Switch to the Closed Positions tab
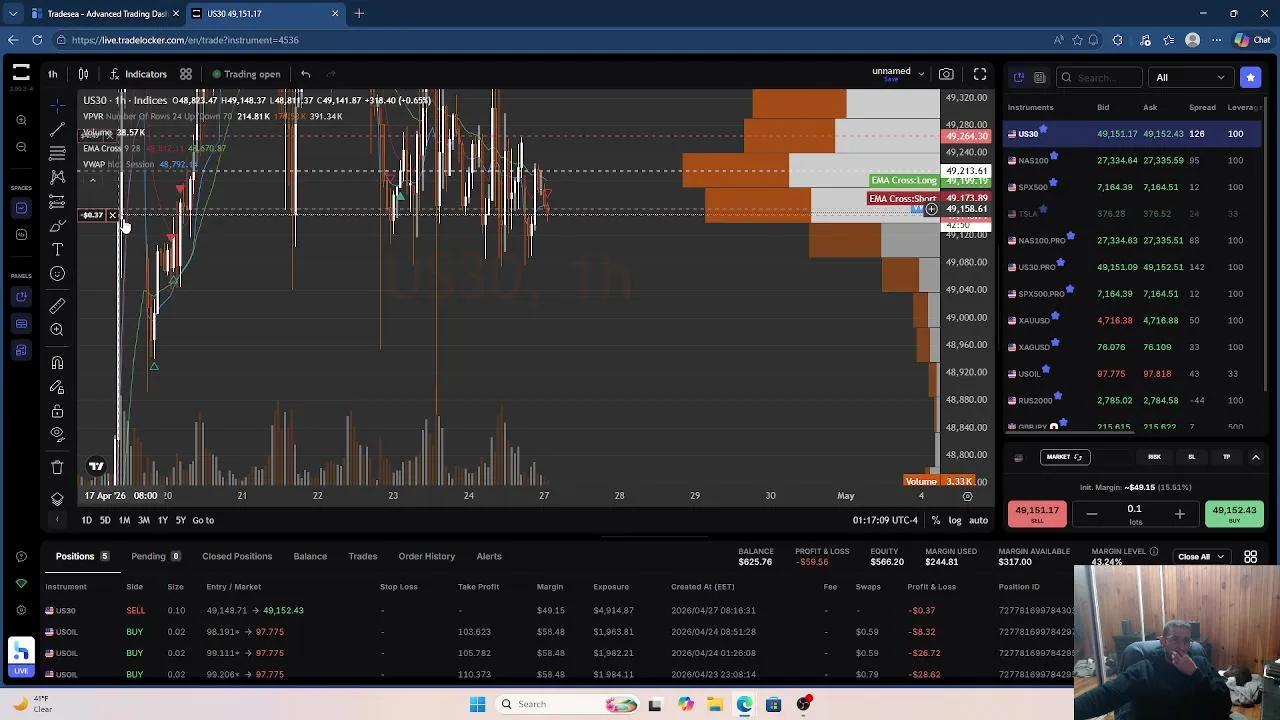 [237, 556]
